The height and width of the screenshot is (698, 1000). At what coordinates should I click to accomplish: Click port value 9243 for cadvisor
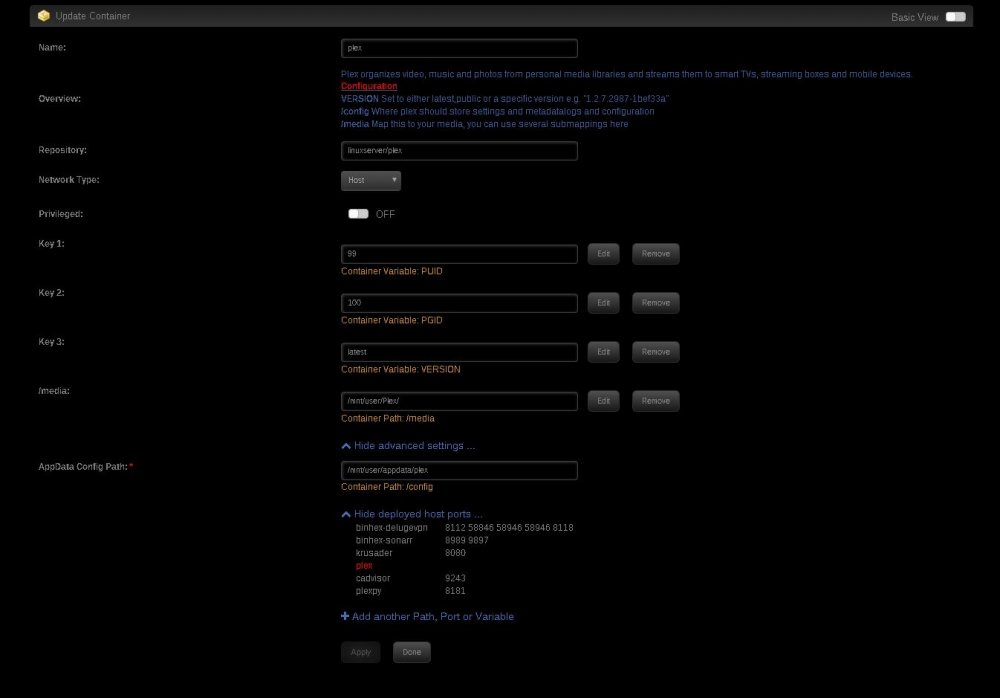point(455,578)
